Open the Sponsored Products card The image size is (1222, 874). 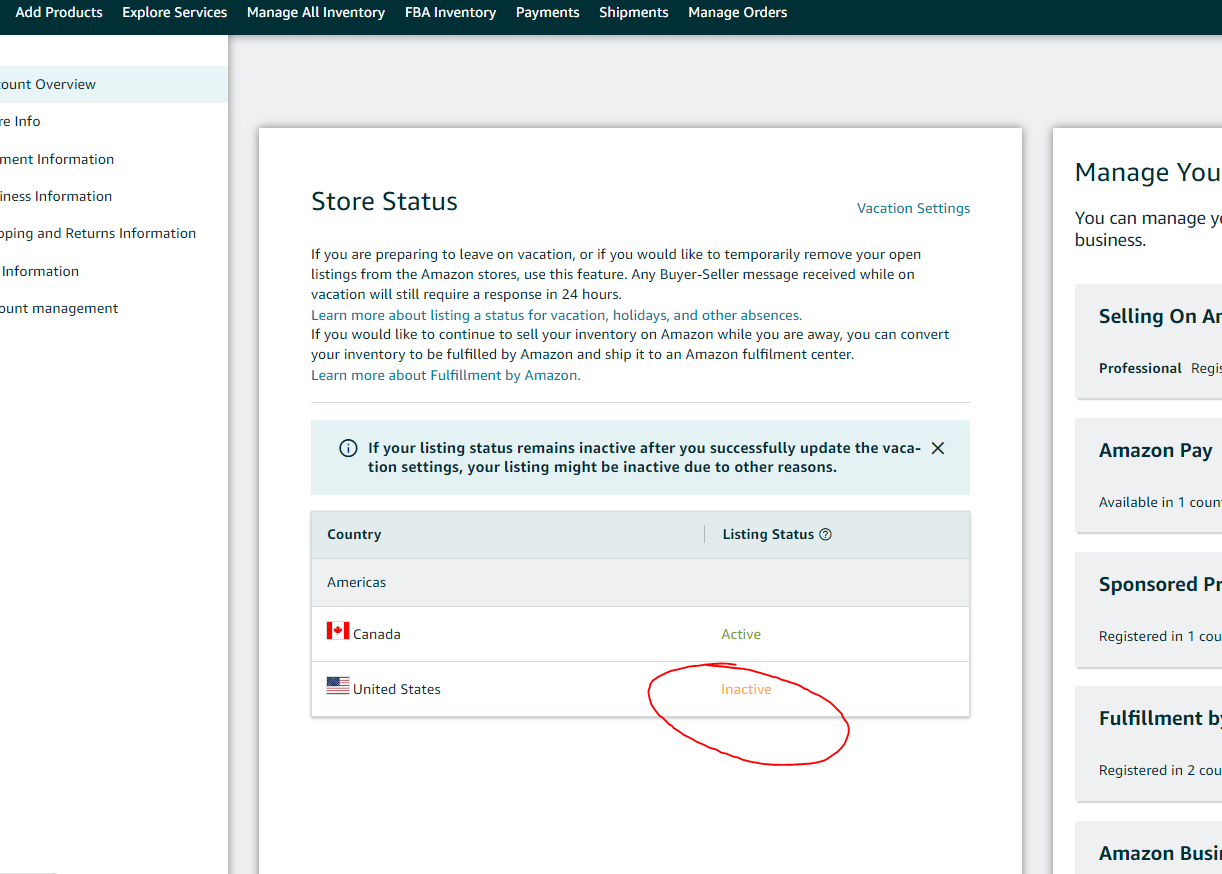(1149, 609)
